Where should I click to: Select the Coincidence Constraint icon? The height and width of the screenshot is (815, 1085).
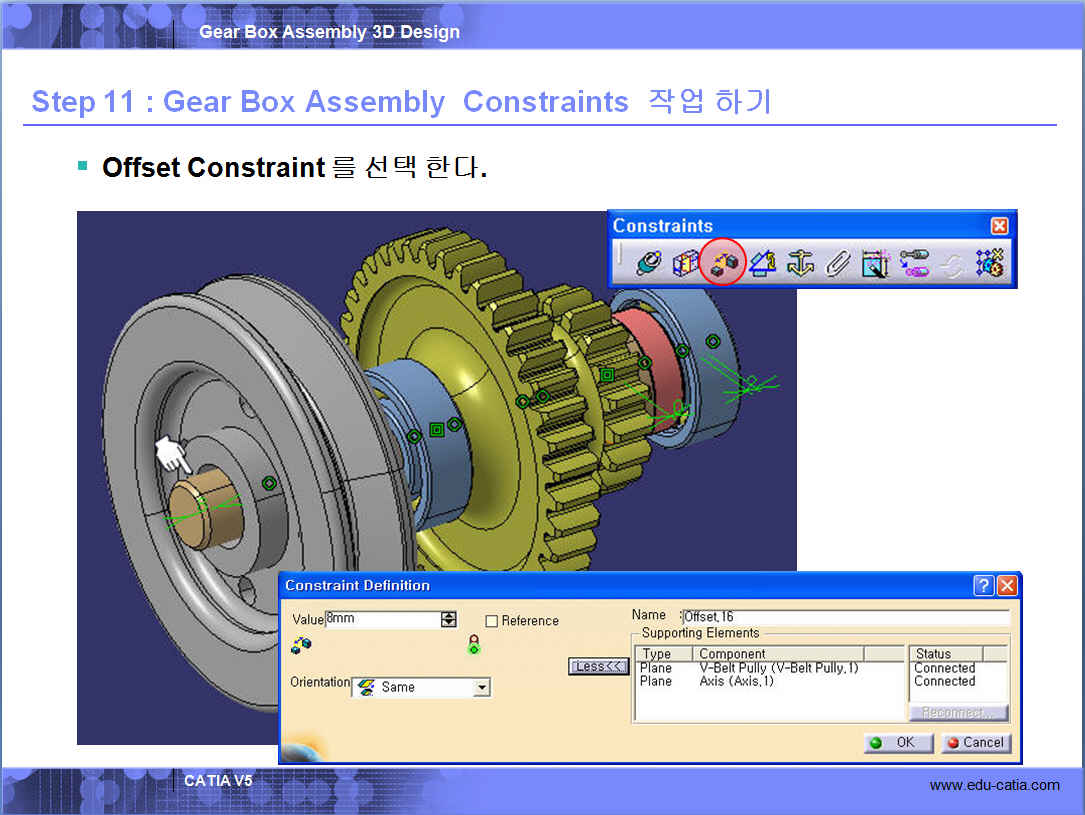(x=648, y=263)
